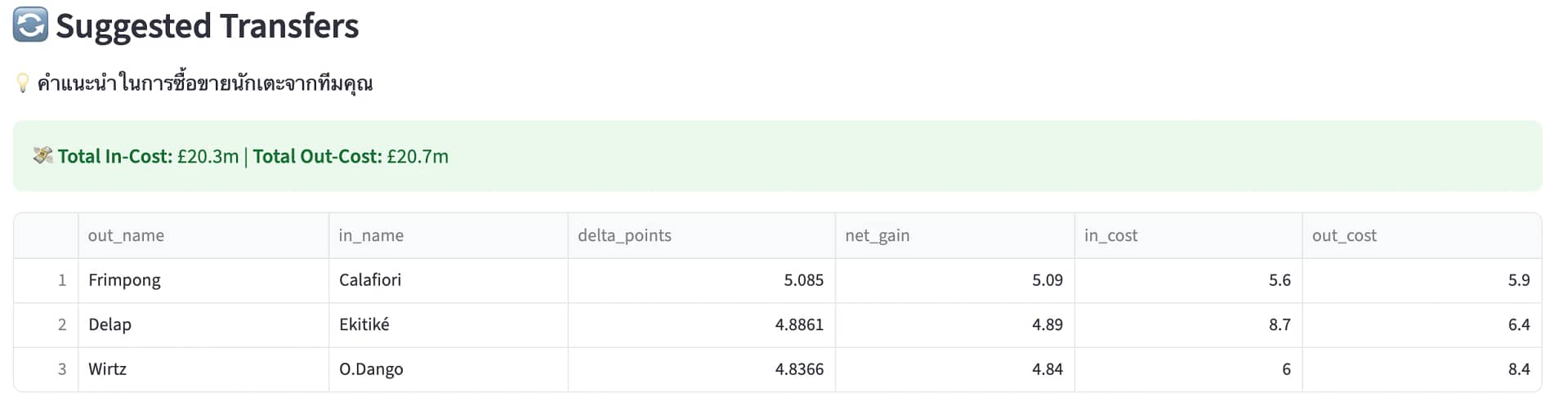1568x420 pixels.
Task: Sort table by out_name column header
Action: pyautogui.click(x=203, y=235)
